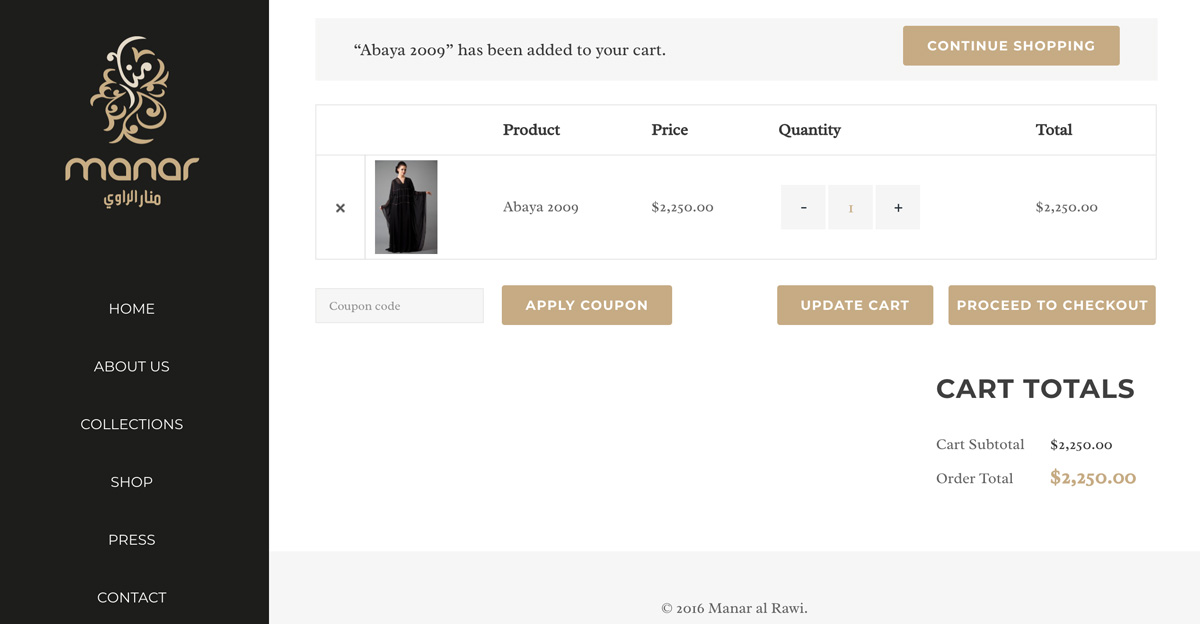Click the Order Total amount
The height and width of the screenshot is (624, 1200).
point(1093,478)
